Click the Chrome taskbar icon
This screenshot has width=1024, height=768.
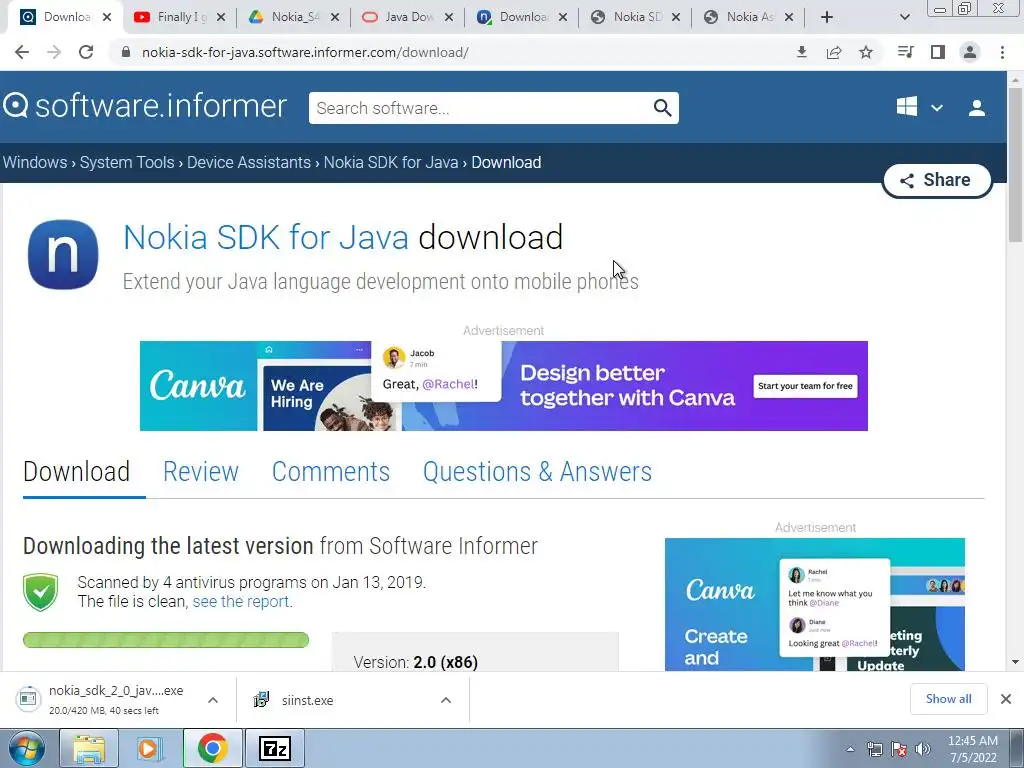(x=212, y=748)
